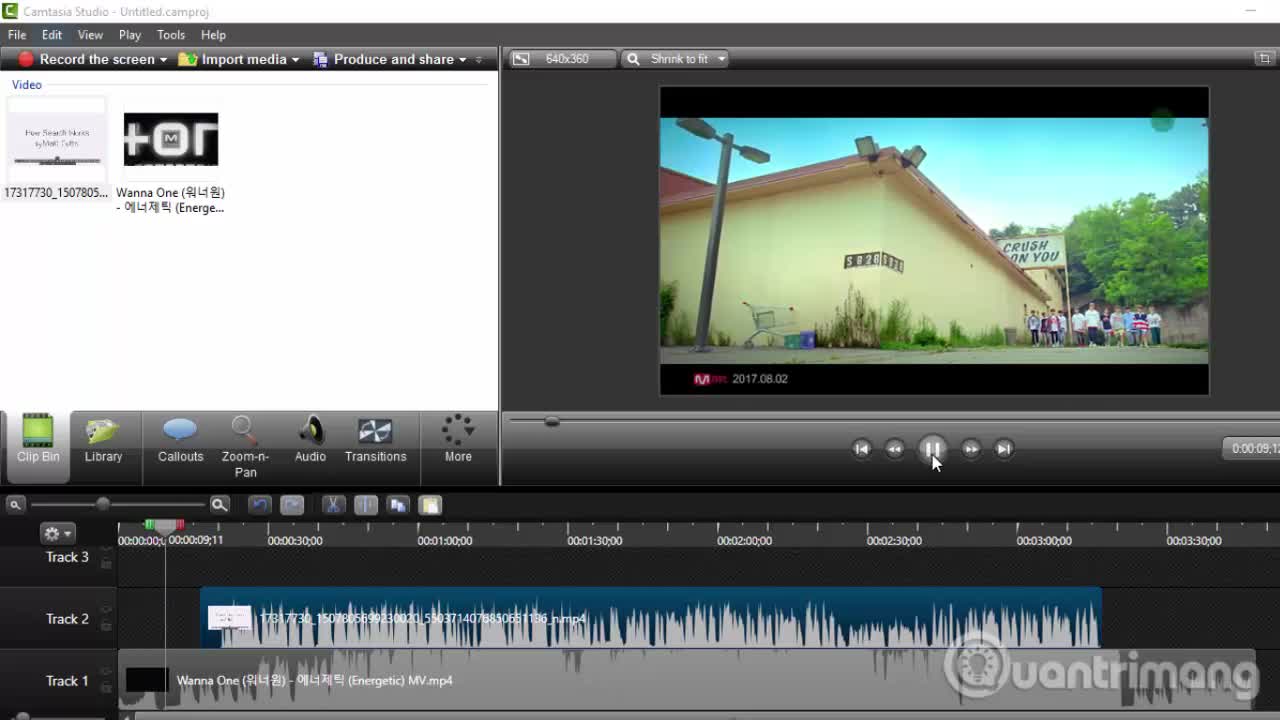Select the Wanna One clip on Track 1
Screen dimensions: 1280x720
(687, 680)
